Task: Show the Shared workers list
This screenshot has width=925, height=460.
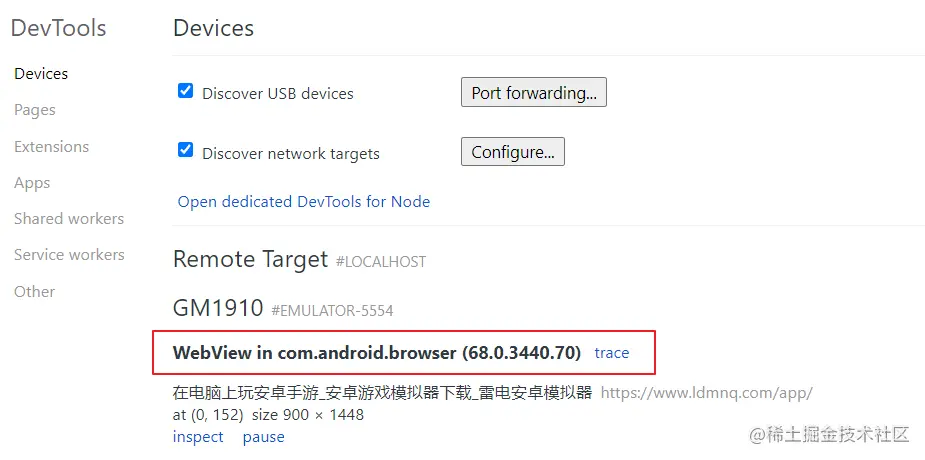Action: coord(69,219)
